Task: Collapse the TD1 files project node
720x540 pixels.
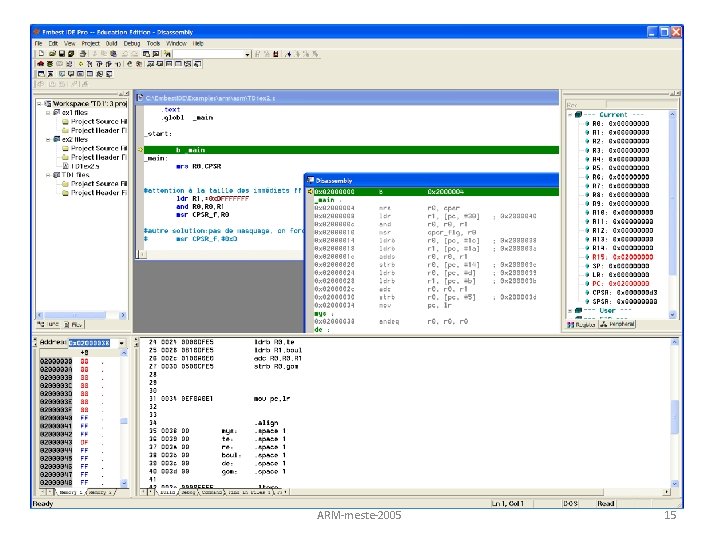Action: tap(48, 175)
